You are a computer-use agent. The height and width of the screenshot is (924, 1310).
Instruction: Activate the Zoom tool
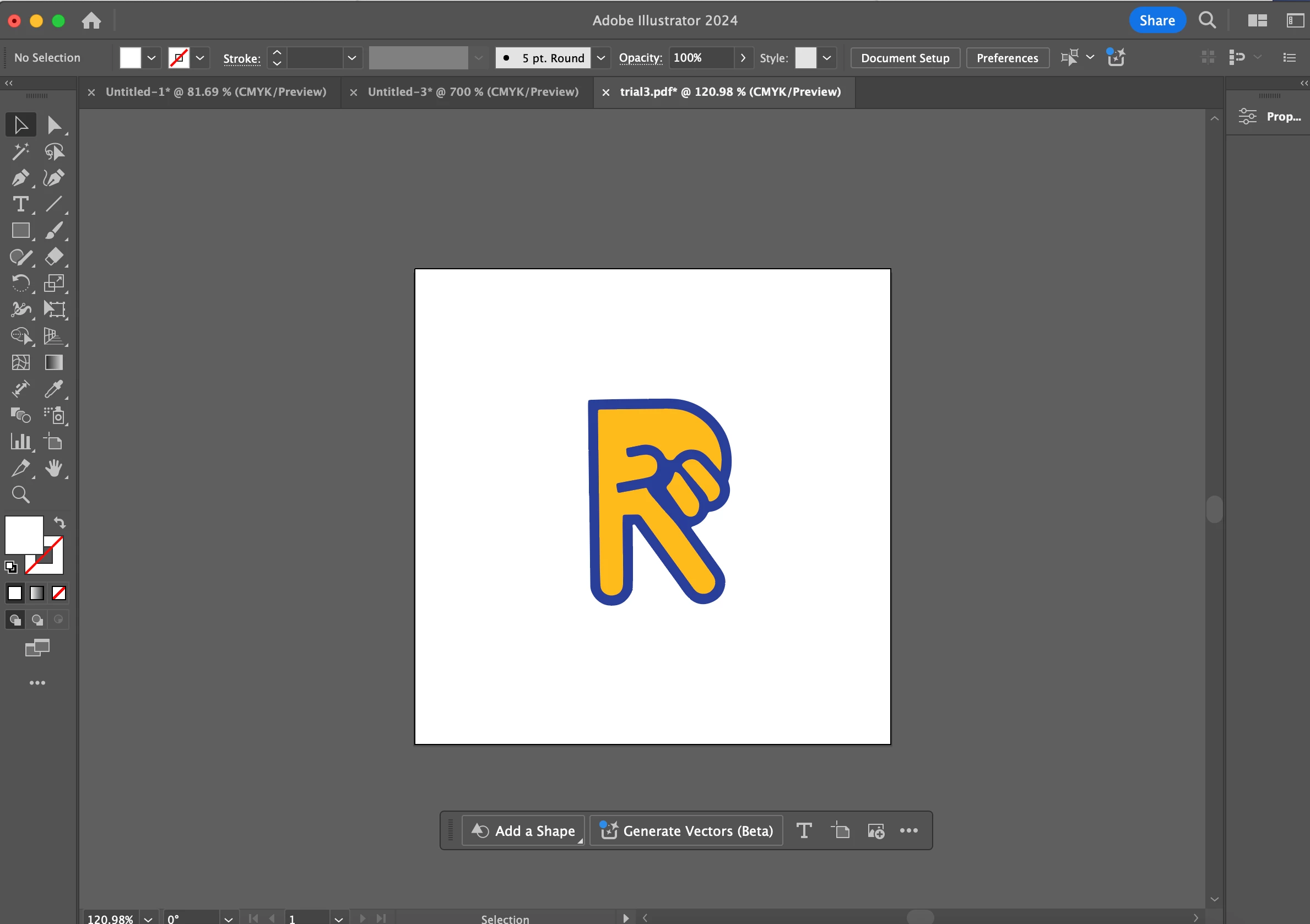(20, 494)
